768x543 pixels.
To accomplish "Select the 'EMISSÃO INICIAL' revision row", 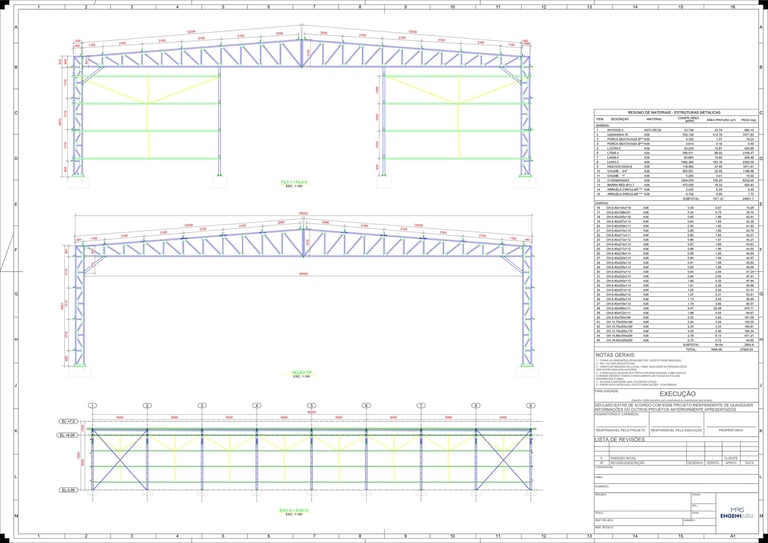I will 676,458.
